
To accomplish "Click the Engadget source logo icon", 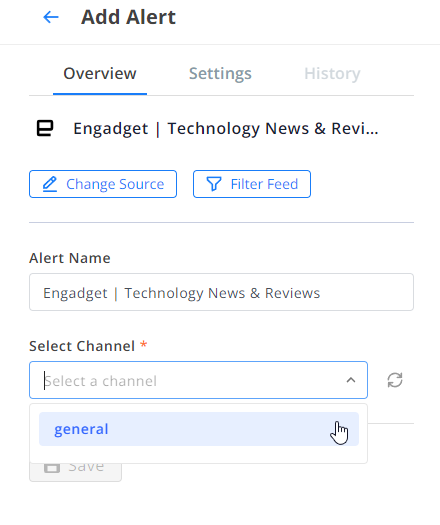I will (45, 128).
